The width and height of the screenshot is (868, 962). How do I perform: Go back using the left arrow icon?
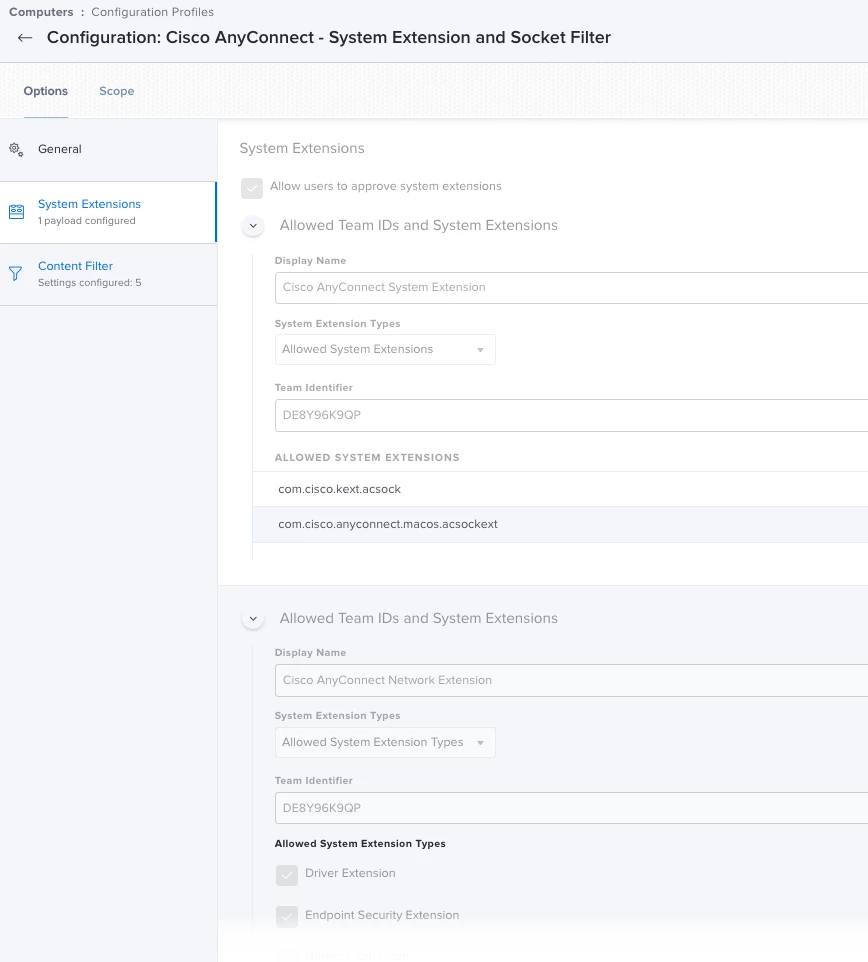(25, 38)
